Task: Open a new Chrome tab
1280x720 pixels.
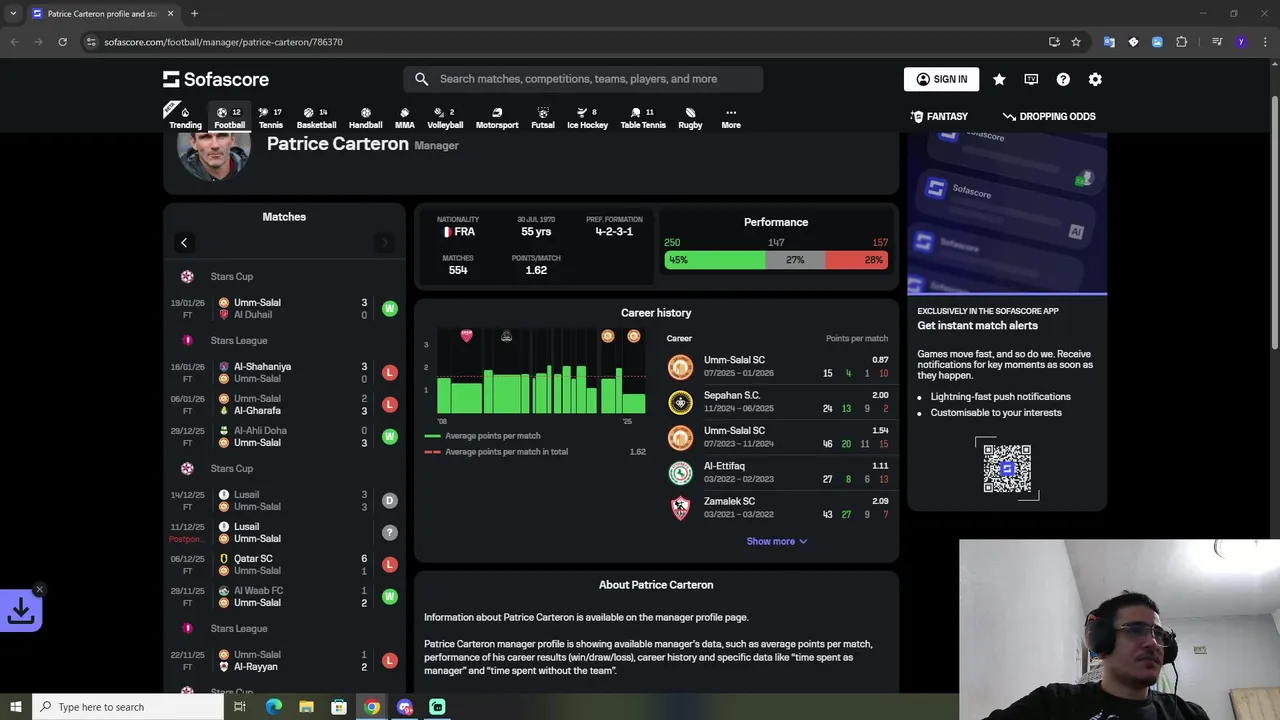Action: [194, 14]
